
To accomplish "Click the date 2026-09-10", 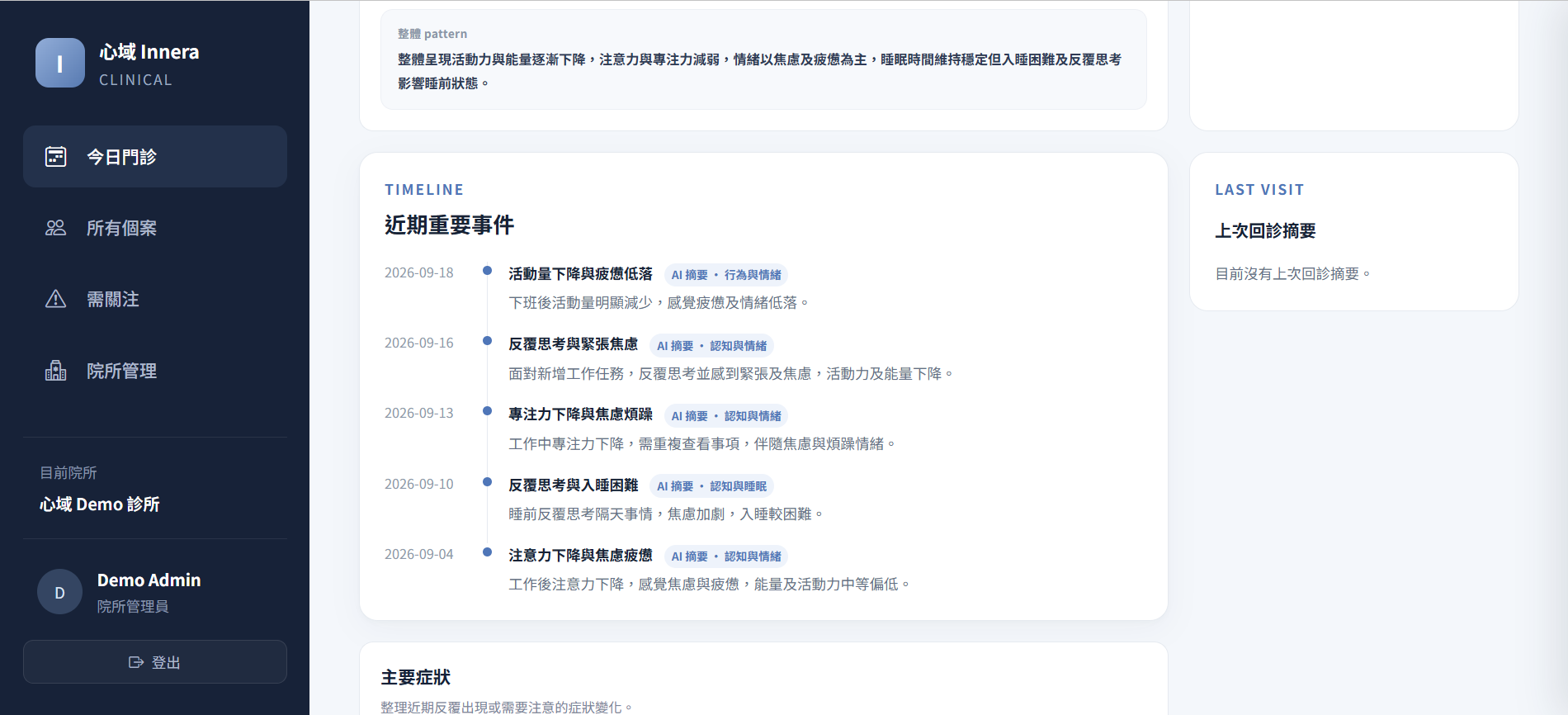I will 419,484.
